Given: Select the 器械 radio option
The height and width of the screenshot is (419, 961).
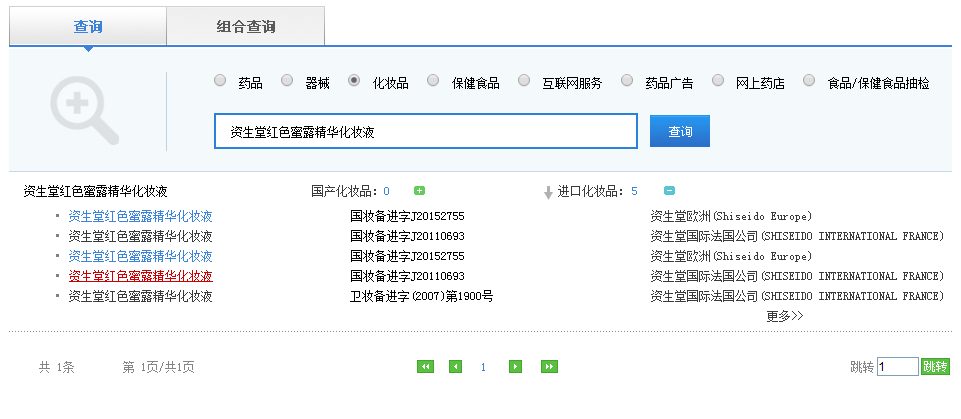Looking at the screenshot, I should [287, 81].
